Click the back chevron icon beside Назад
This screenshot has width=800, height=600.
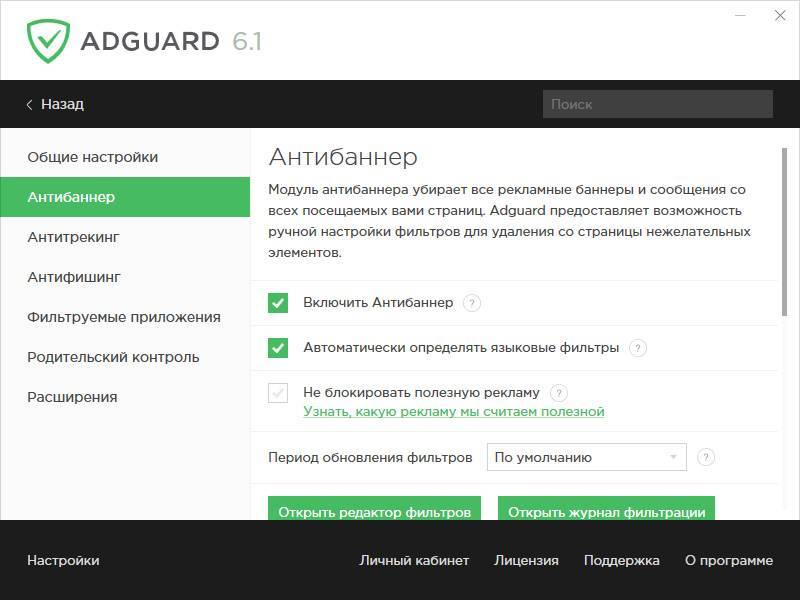(29, 105)
